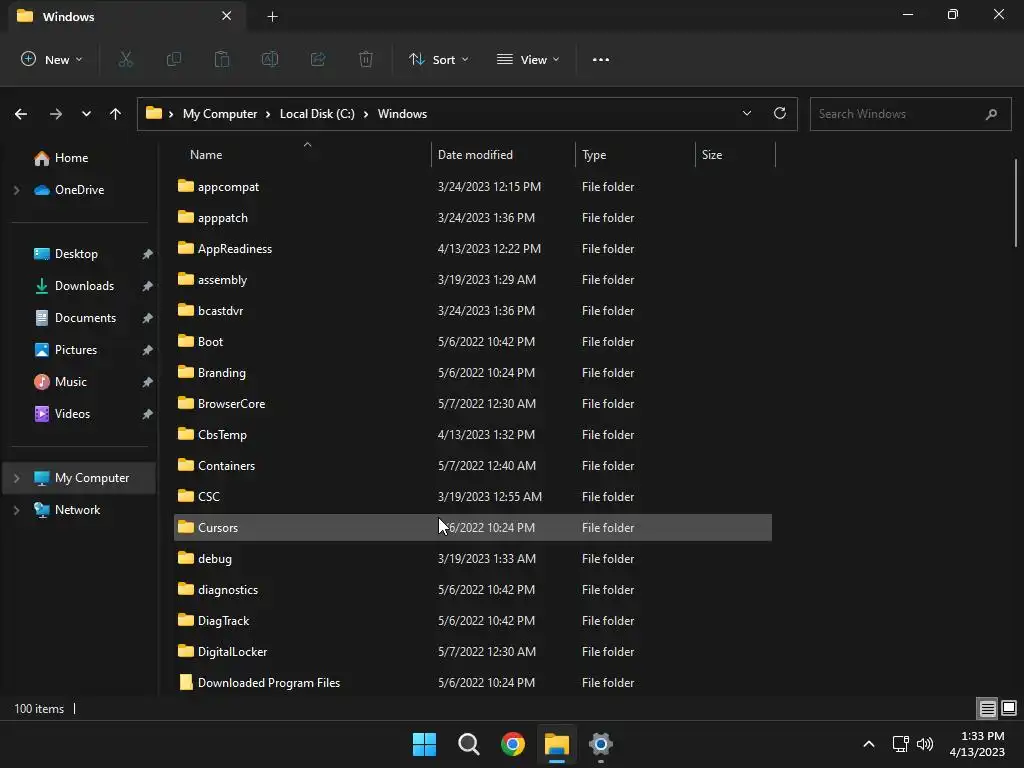Open the View dropdown menu
Screen dimensions: 1024x768
(x=528, y=59)
